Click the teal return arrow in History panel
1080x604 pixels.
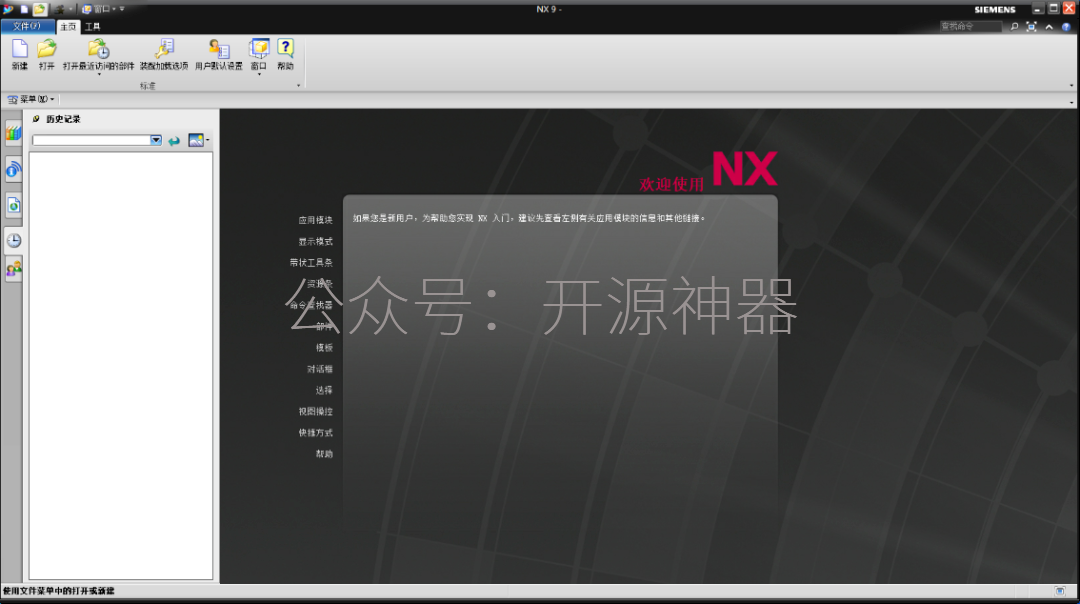pyautogui.click(x=174, y=140)
